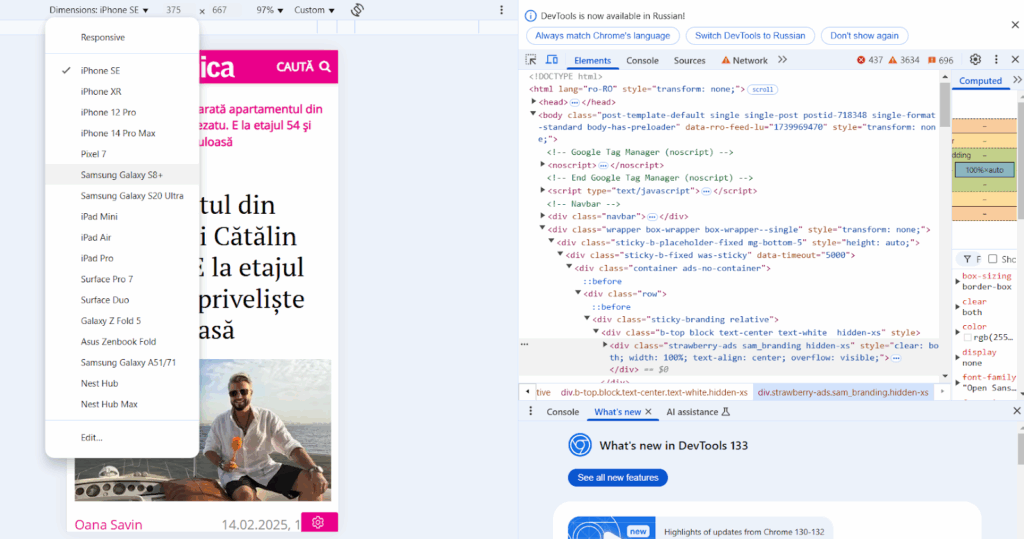Click Switch DevTools to Russian button
The width and height of the screenshot is (1024, 539).
click(x=750, y=35)
